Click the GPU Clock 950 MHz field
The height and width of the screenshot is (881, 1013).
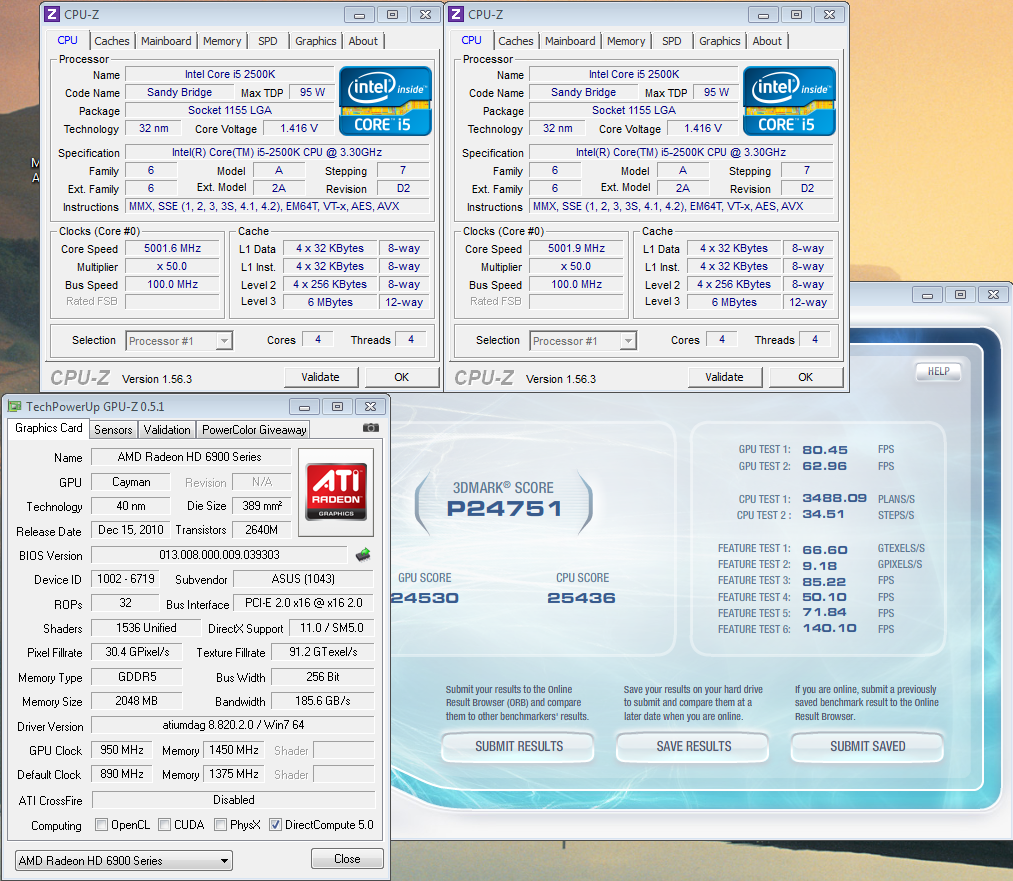pyautogui.click(x=121, y=750)
